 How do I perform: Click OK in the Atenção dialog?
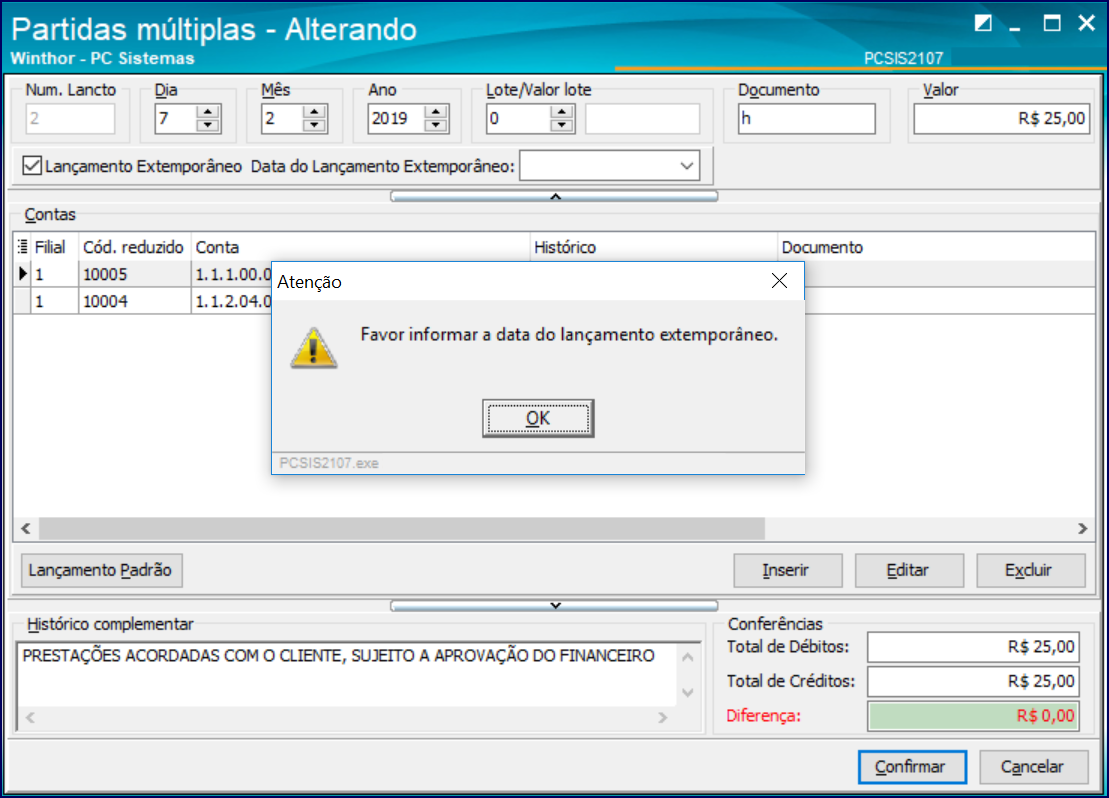click(x=538, y=418)
